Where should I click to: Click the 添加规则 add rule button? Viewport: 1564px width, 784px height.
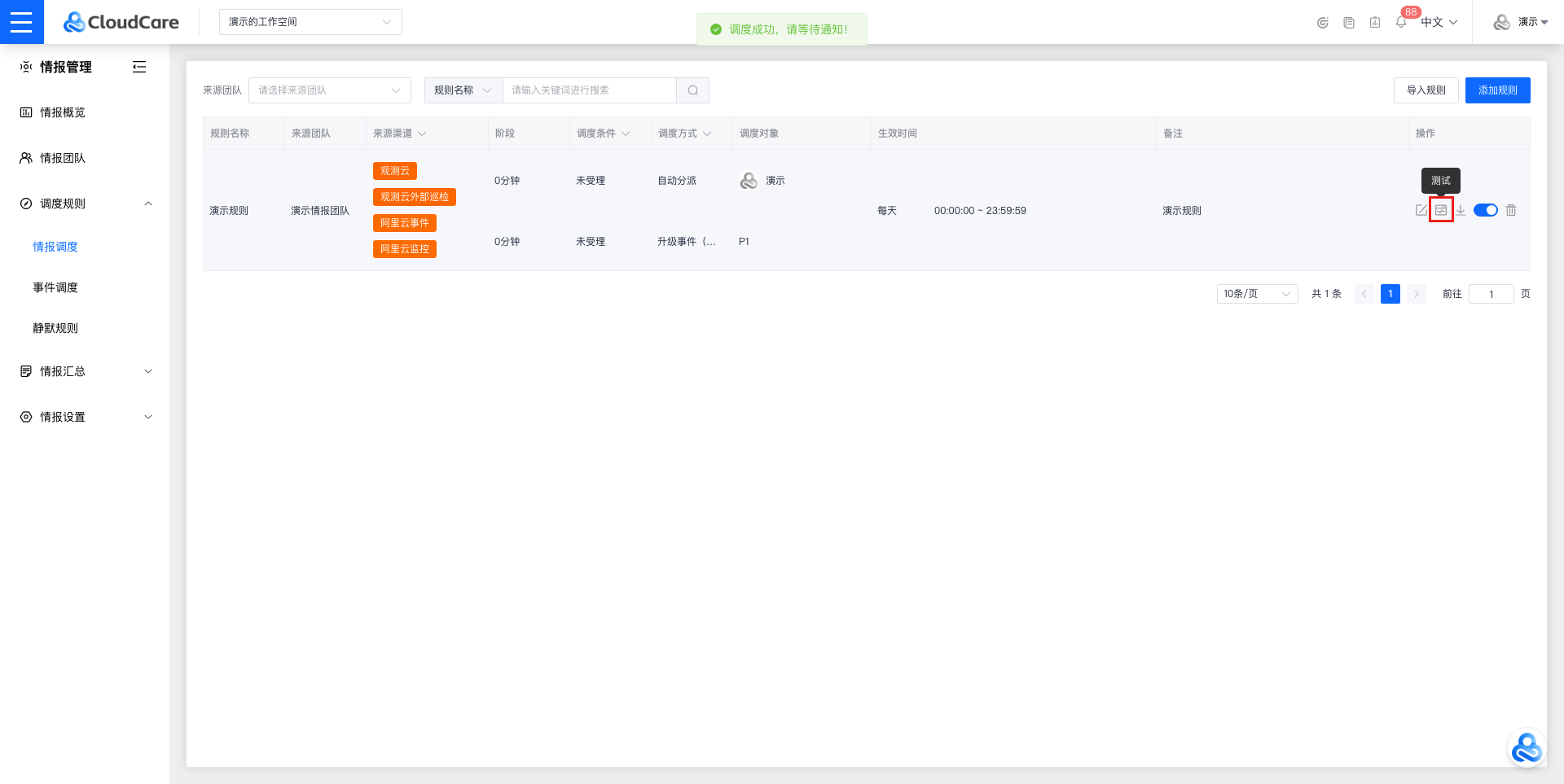coord(1497,90)
